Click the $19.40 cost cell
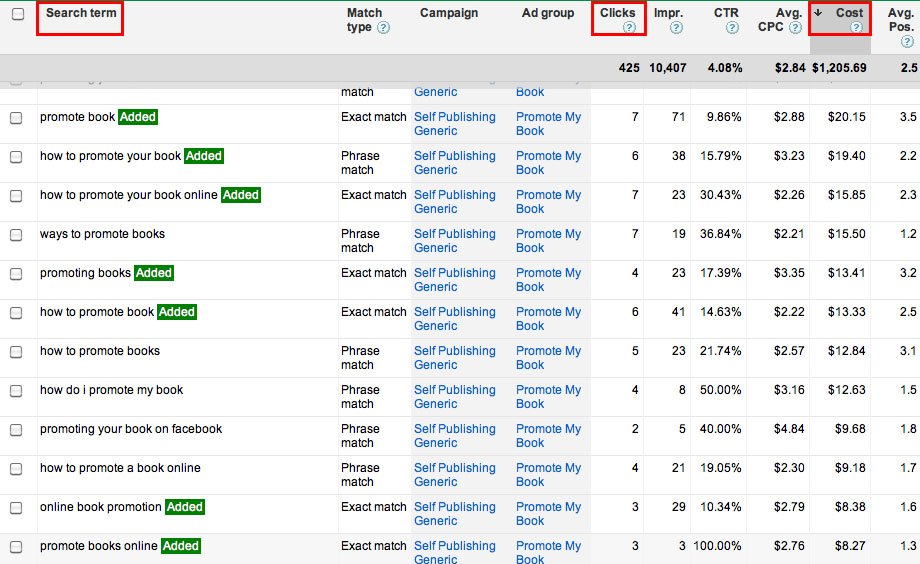 (847, 156)
